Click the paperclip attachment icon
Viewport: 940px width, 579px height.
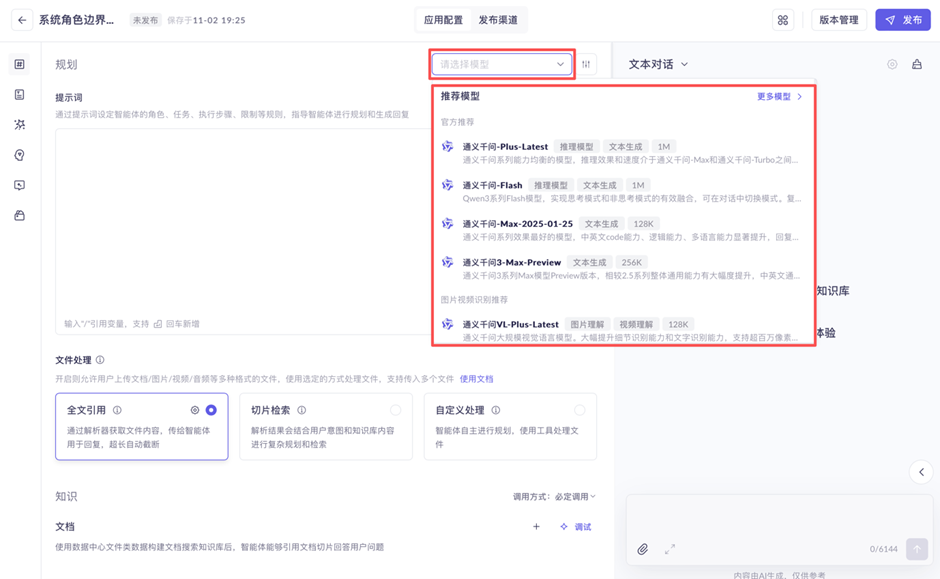(643, 549)
